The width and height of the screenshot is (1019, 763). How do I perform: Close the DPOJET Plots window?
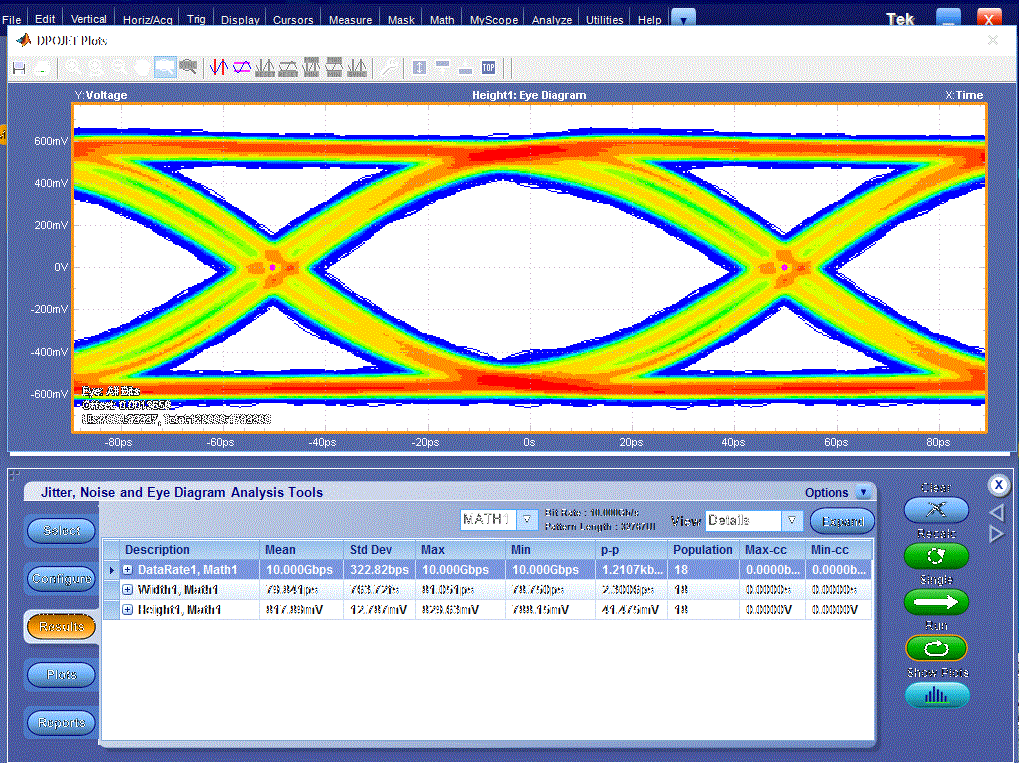point(992,40)
